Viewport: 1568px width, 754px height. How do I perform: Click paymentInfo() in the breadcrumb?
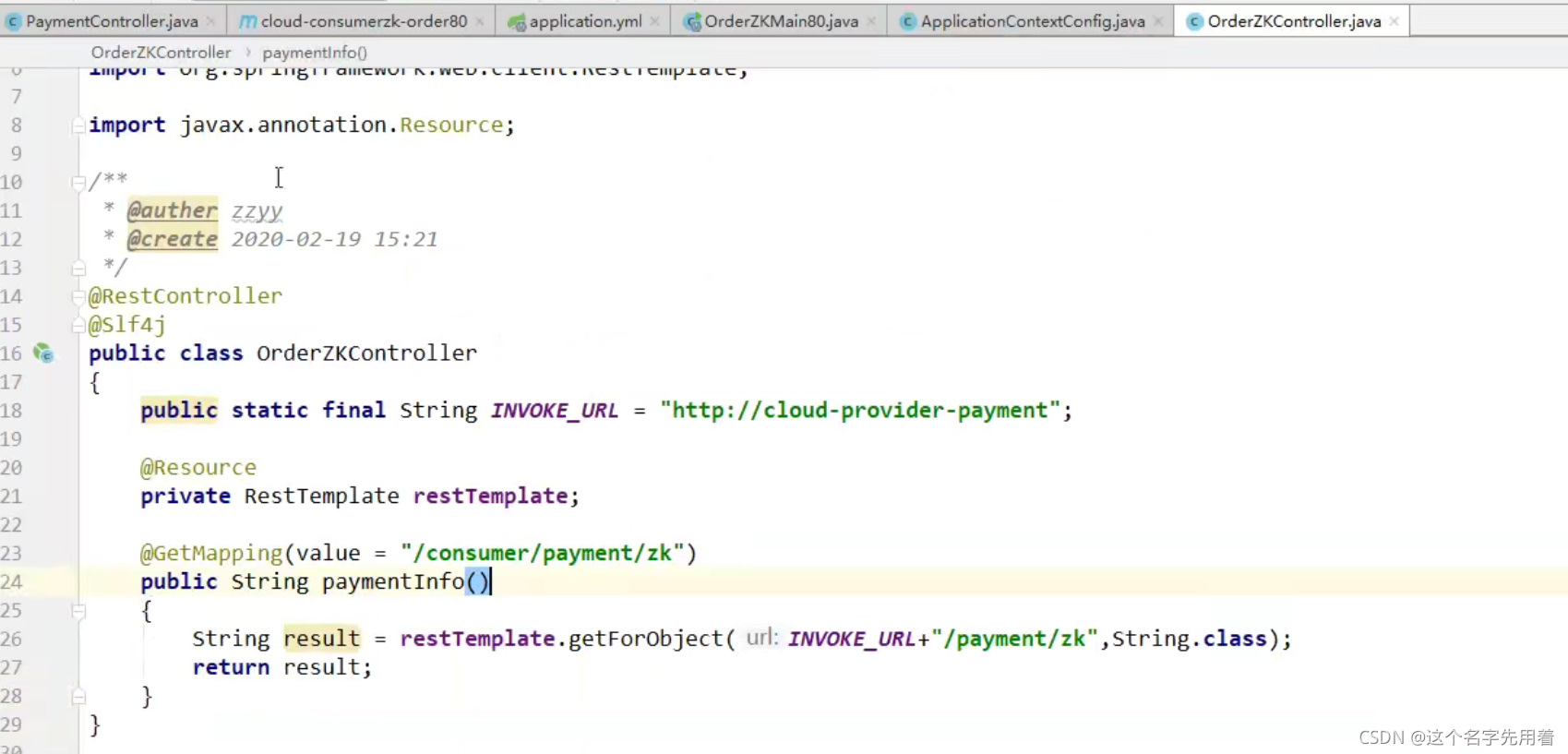(315, 53)
